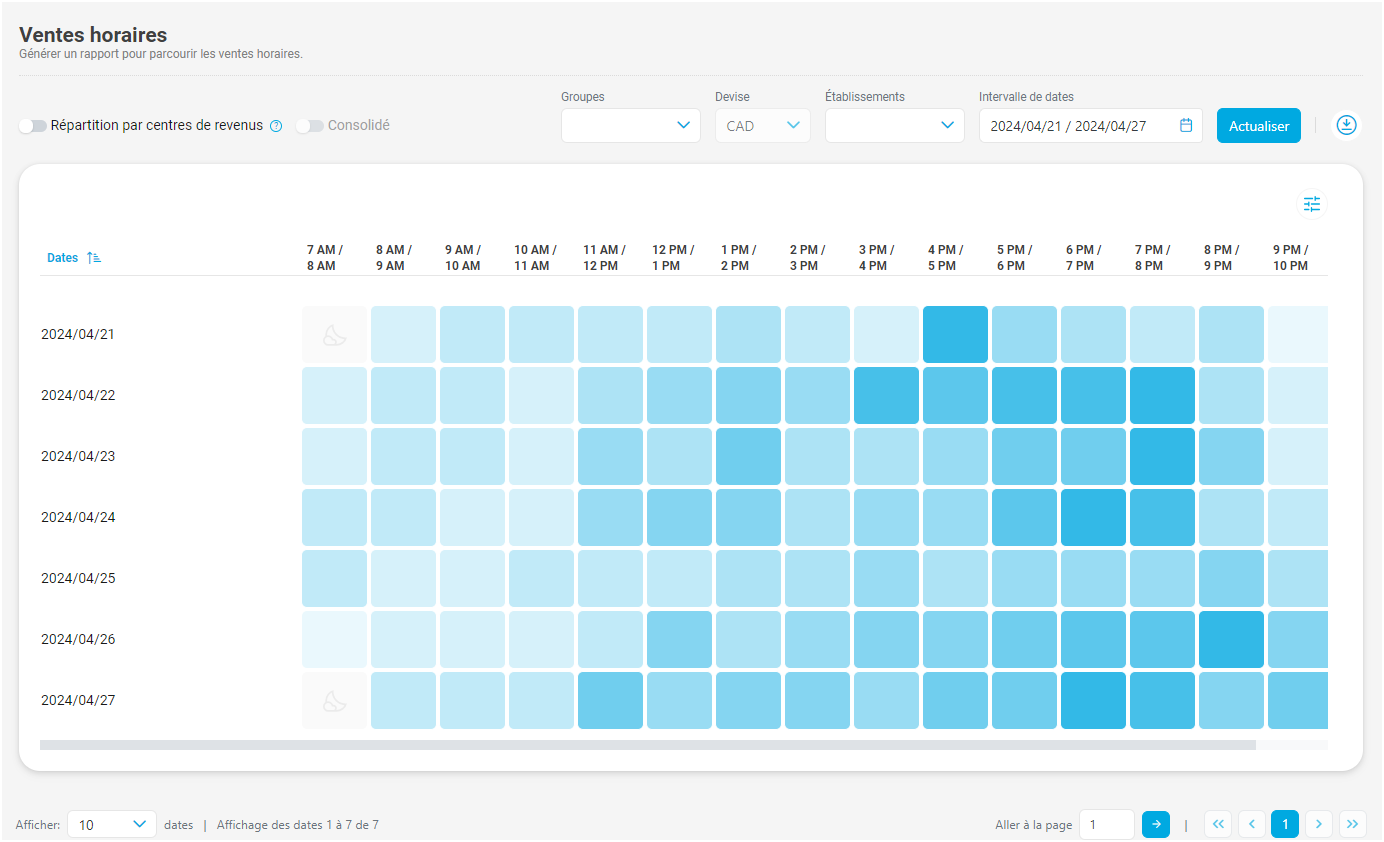The height and width of the screenshot is (842, 1384).
Task: Click the 2024/04/27 date row label
Action: pos(78,700)
